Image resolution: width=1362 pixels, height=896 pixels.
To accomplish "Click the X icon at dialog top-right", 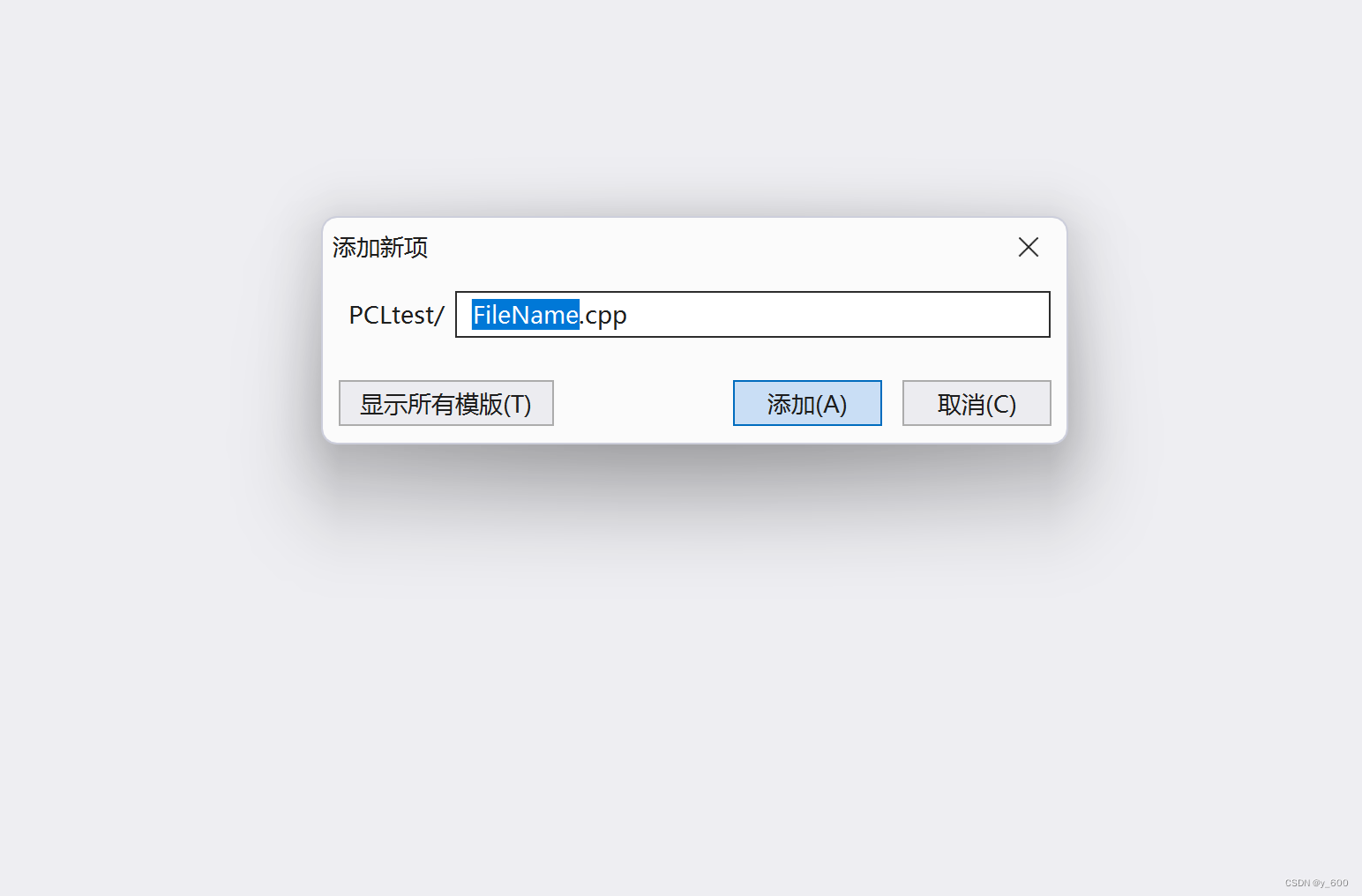I will [x=1029, y=247].
